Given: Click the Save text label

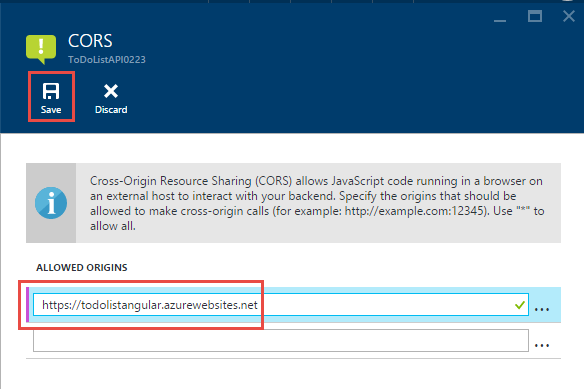Looking at the screenshot, I should point(51,110).
